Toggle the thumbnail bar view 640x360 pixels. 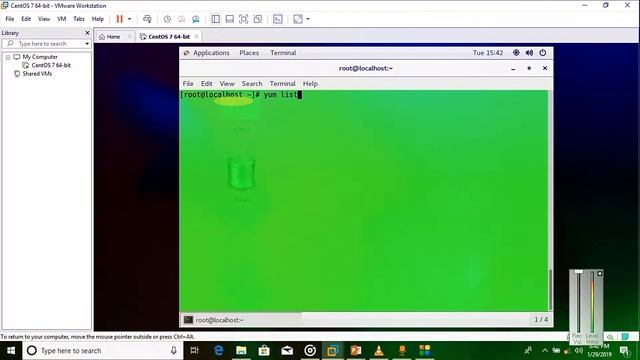point(230,19)
